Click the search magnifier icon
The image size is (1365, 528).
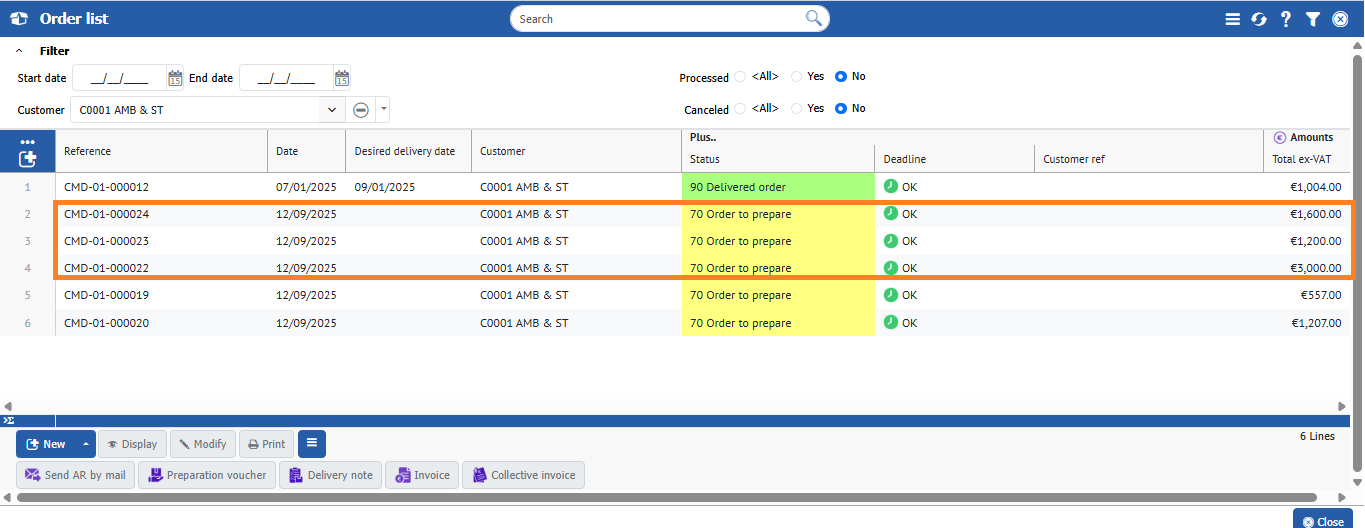pos(814,18)
